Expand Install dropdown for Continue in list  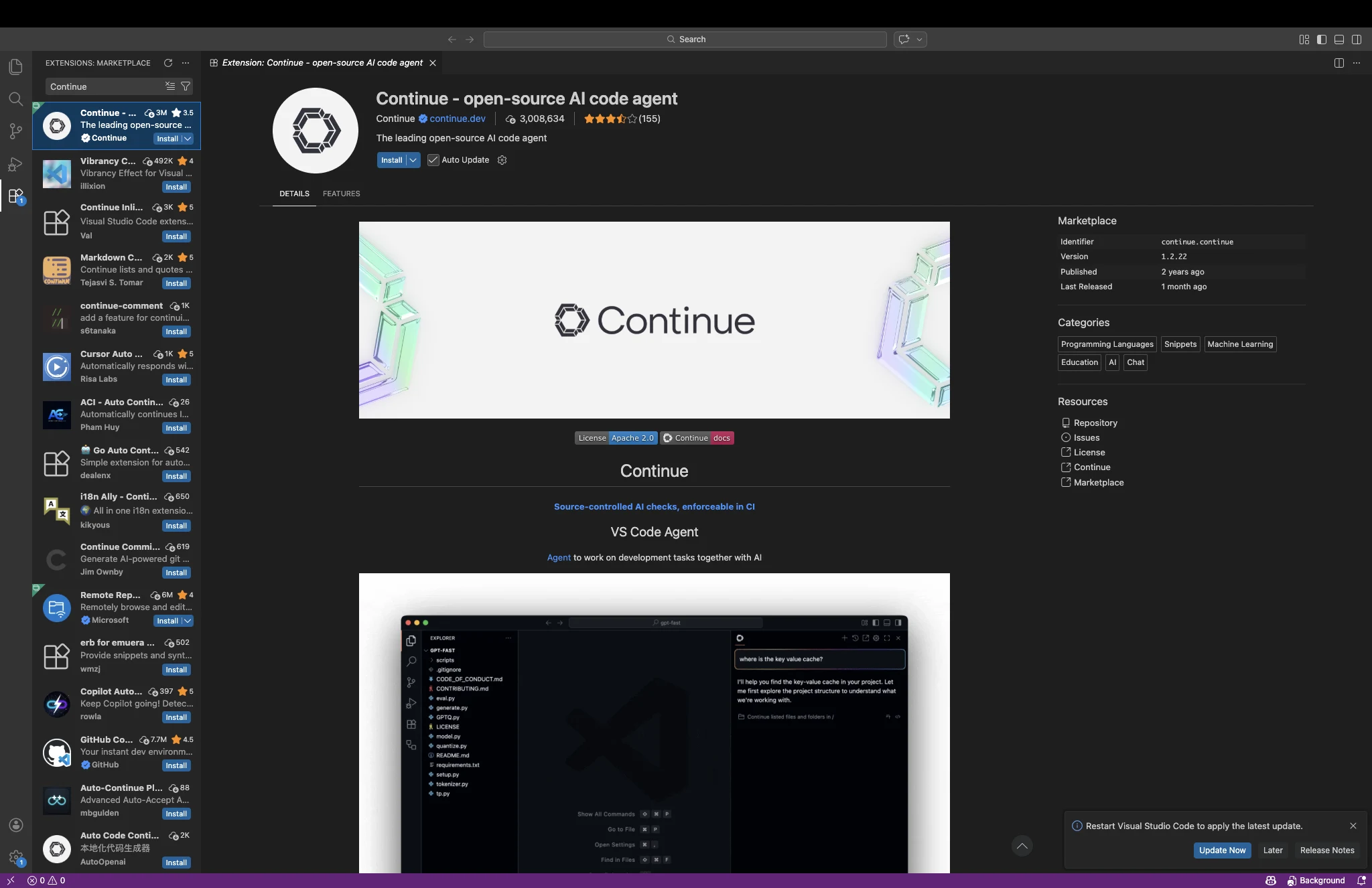click(188, 139)
